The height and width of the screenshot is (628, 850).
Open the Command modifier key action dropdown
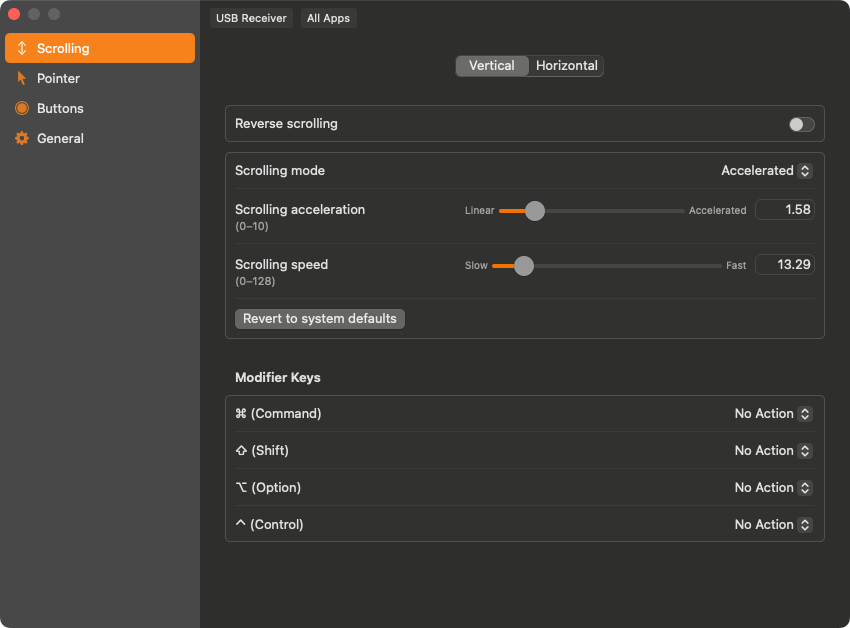[772, 414]
